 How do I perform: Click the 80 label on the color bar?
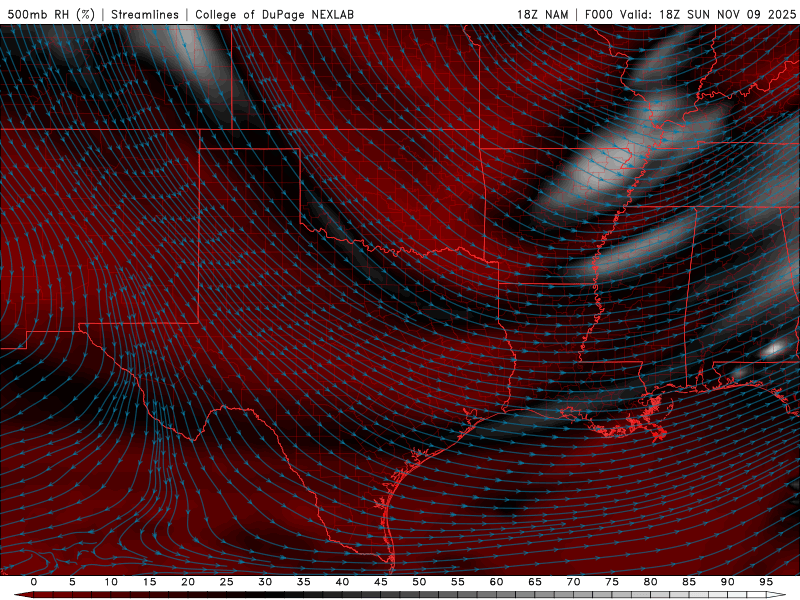[x=650, y=582]
